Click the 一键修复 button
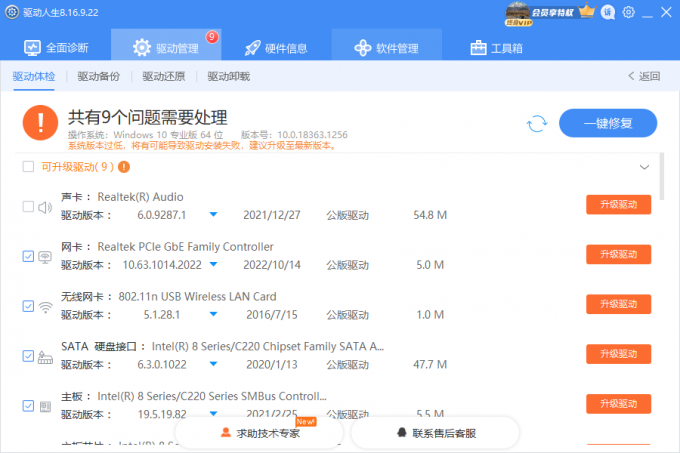The width and height of the screenshot is (680, 453). coord(608,123)
